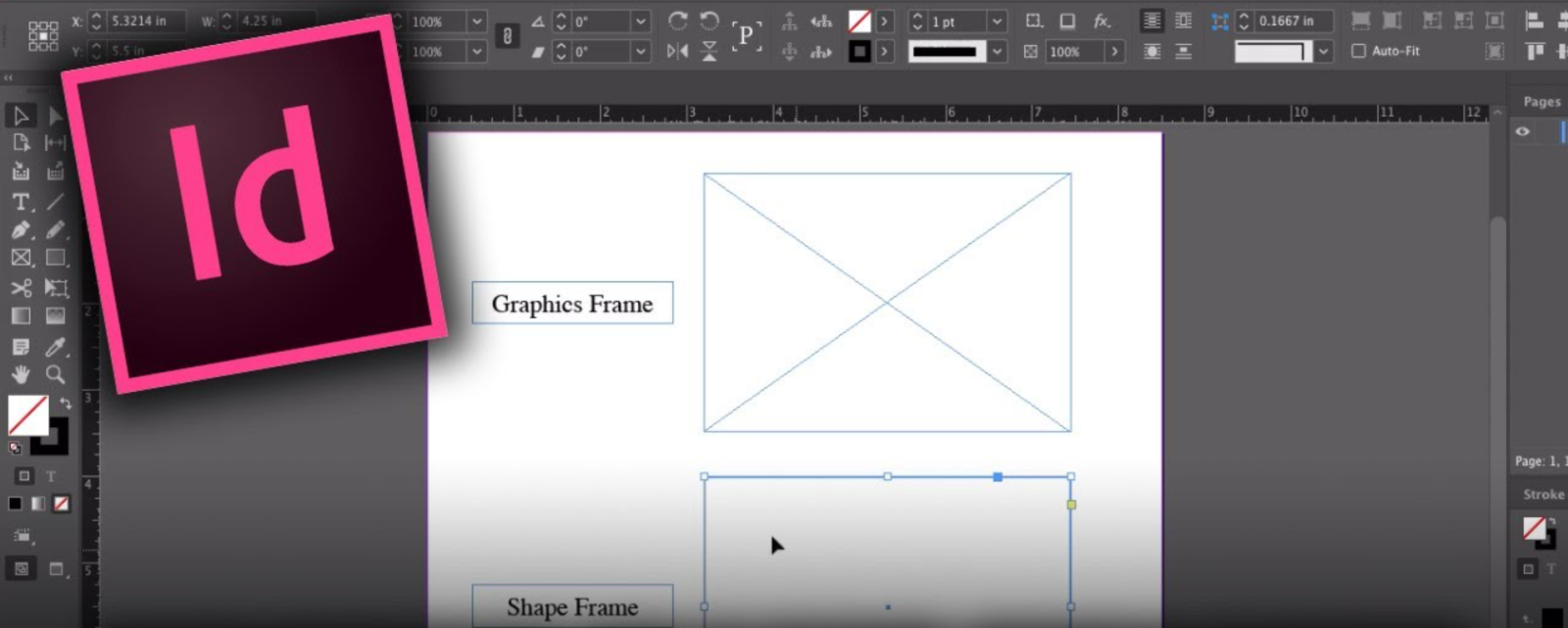Open the shear angle dropdown
This screenshot has width=1568, height=628.
tap(641, 51)
